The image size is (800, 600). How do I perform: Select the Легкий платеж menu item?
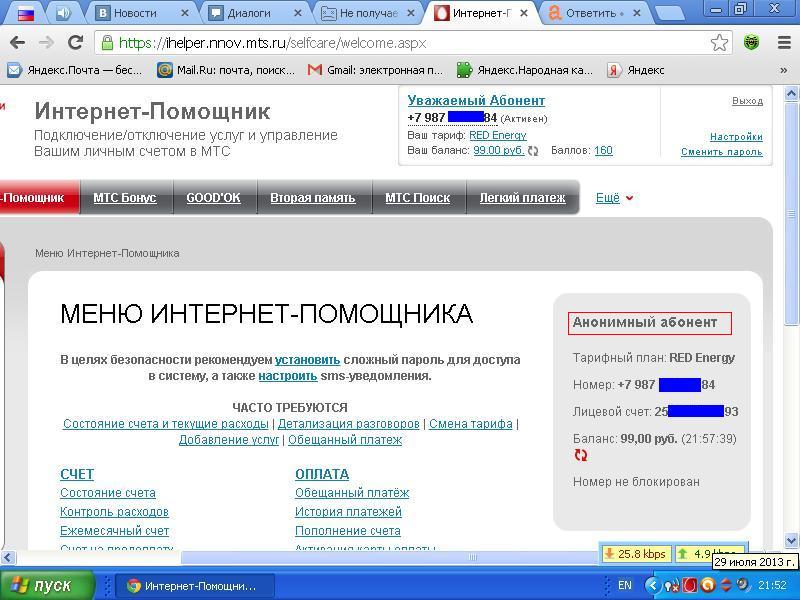522,198
